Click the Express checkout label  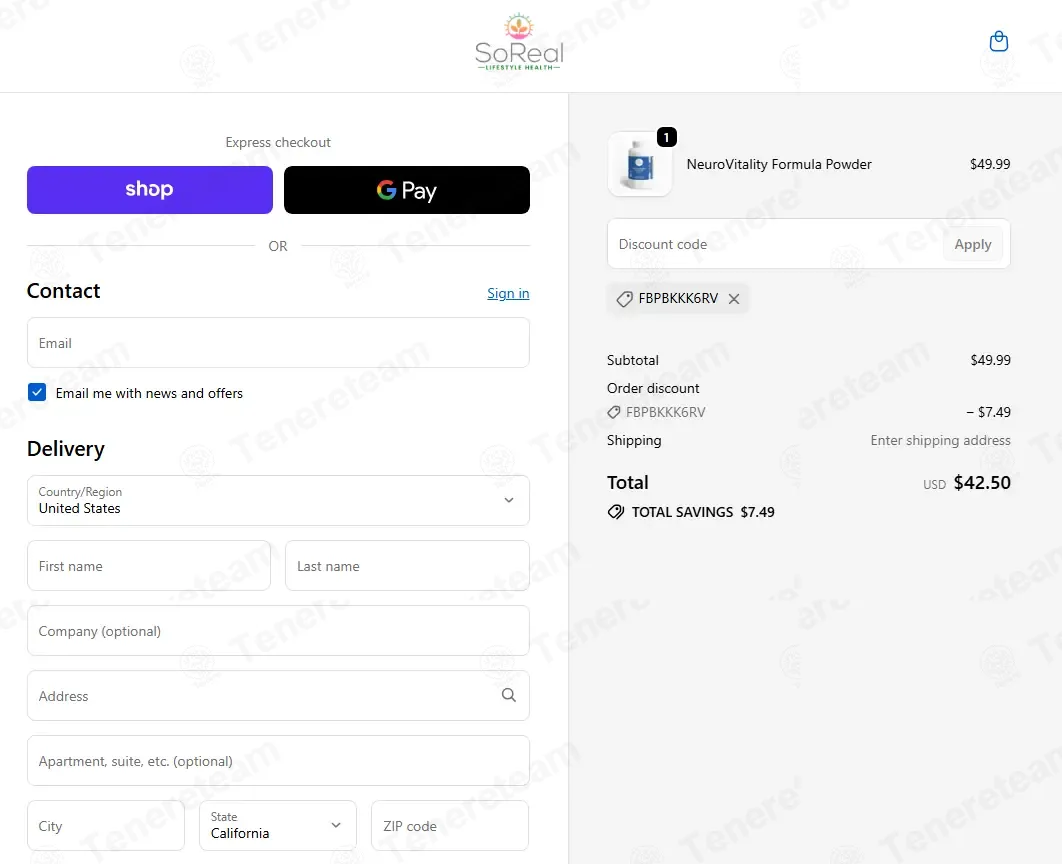click(278, 142)
